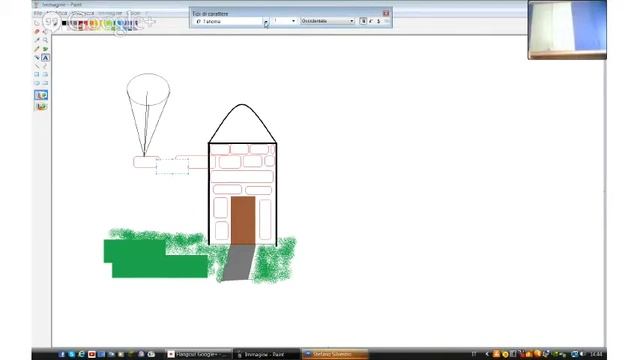Switch to Immagine - Paint taskbar button
The width and height of the screenshot is (640, 360).
(267, 354)
